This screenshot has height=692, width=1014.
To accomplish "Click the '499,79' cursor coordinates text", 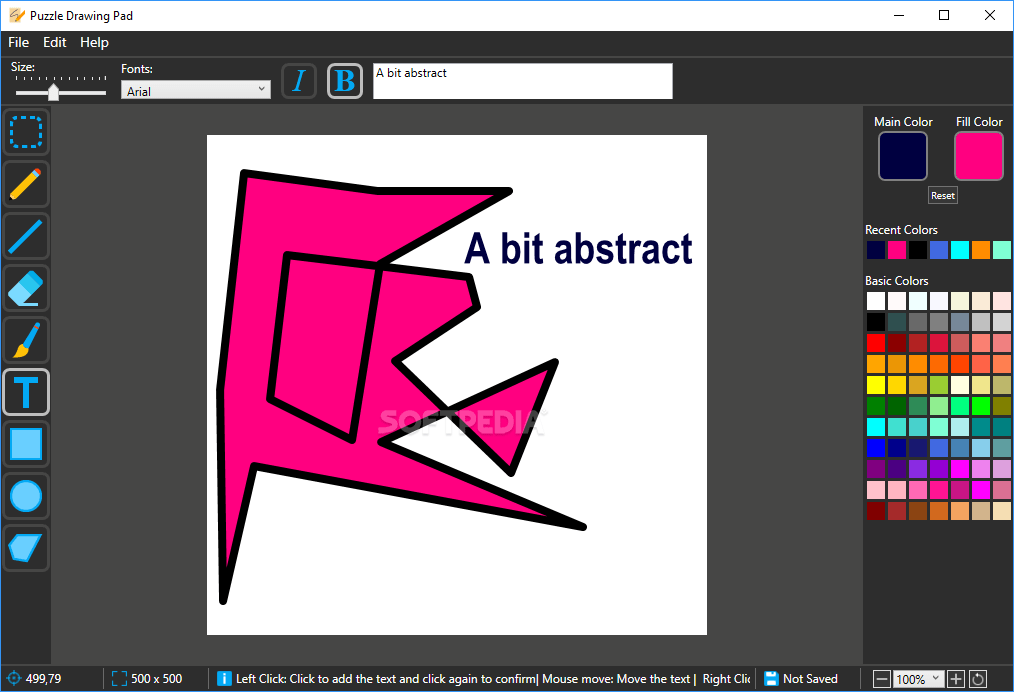I will (x=43, y=678).
